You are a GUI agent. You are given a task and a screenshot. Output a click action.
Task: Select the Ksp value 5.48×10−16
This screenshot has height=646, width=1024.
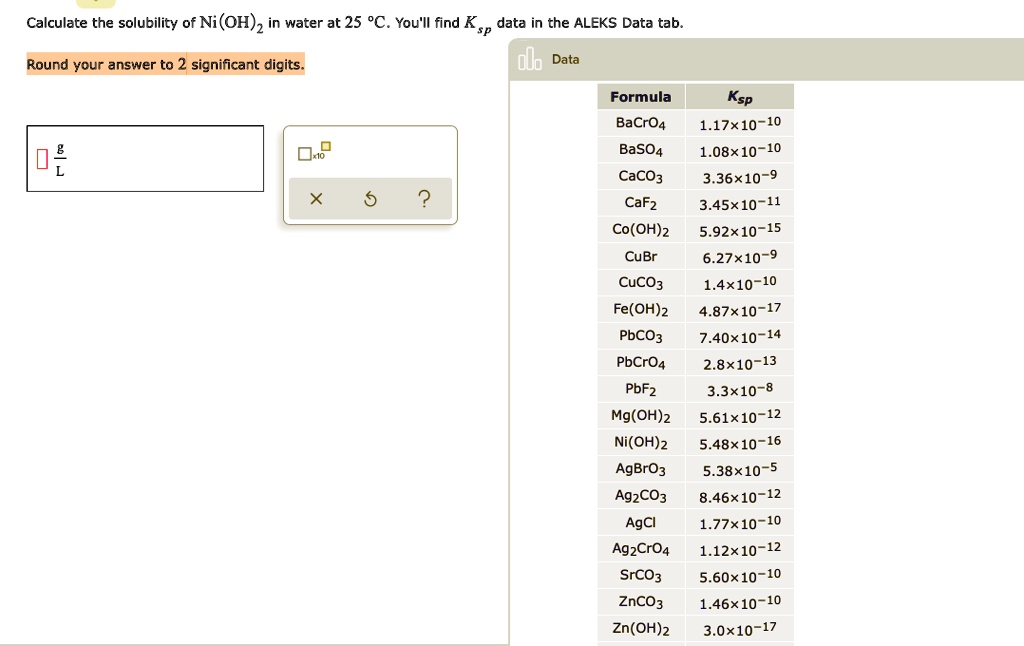click(x=739, y=441)
